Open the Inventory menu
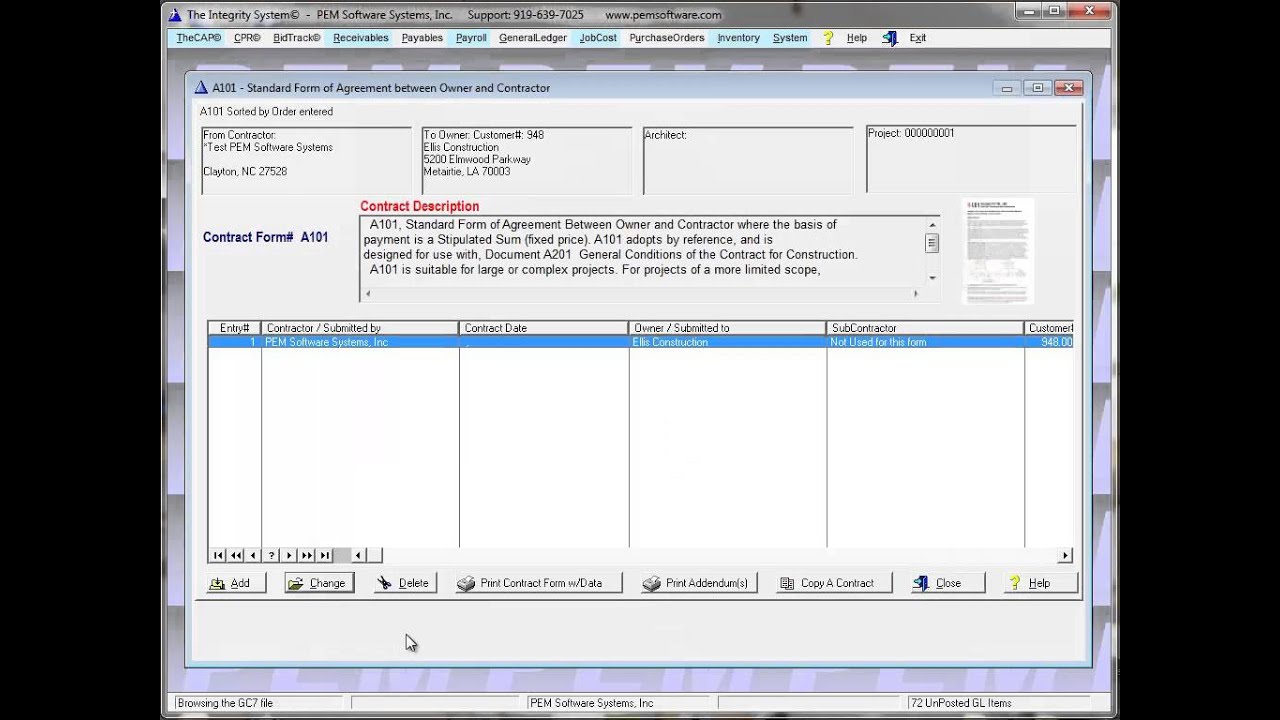1280x720 pixels. click(738, 38)
